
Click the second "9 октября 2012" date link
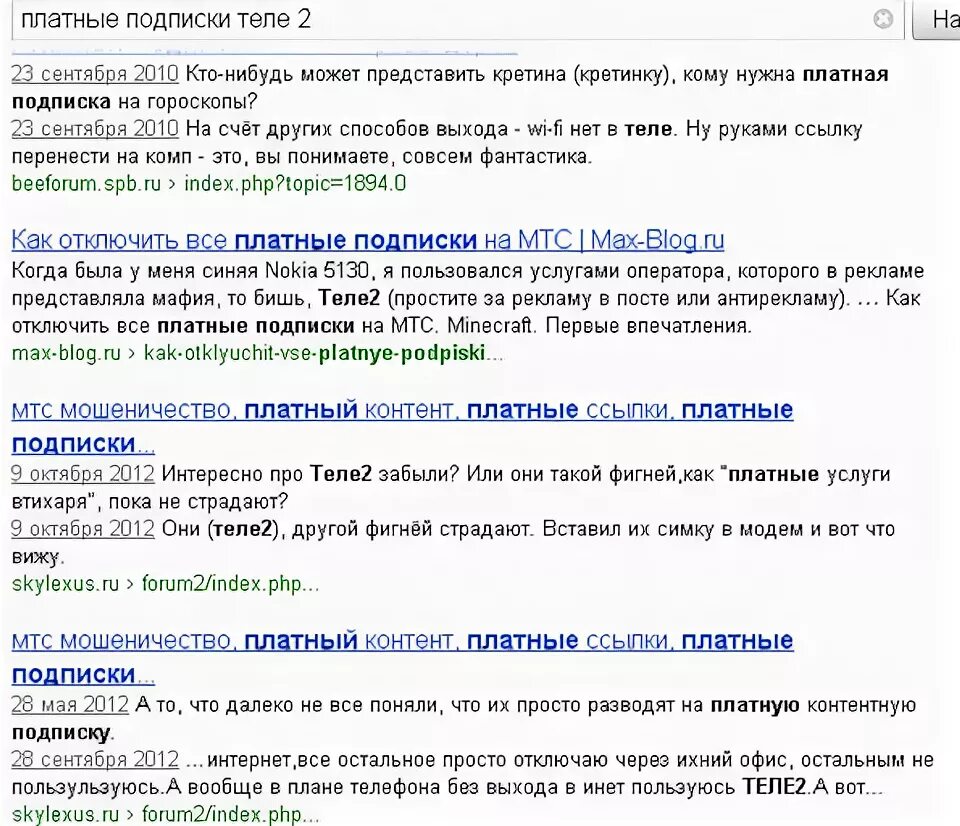[81, 529]
